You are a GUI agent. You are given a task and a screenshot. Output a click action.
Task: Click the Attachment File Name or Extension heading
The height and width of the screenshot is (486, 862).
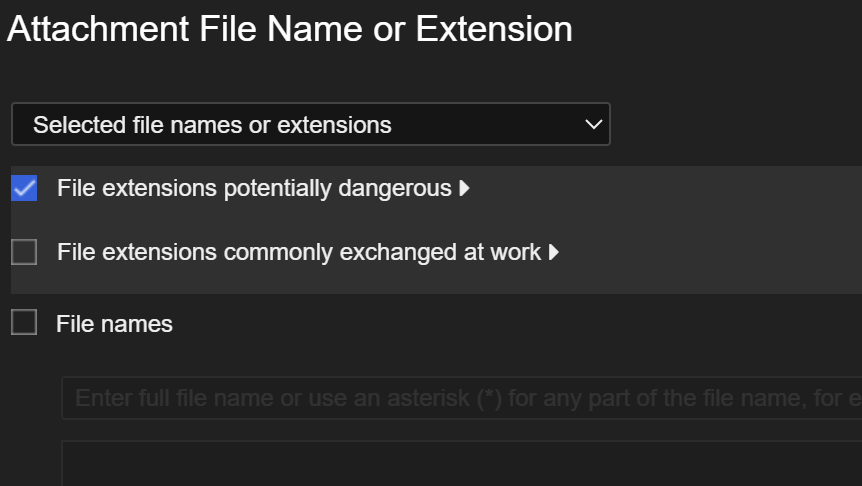(x=290, y=29)
